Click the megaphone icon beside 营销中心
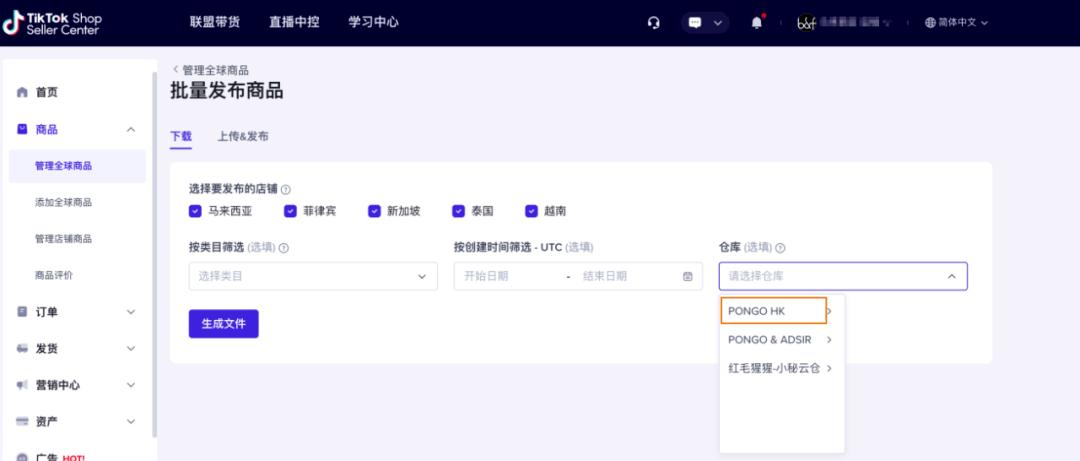Image resolution: width=1080 pixels, height=461 pixels. (x=23, y=385)
